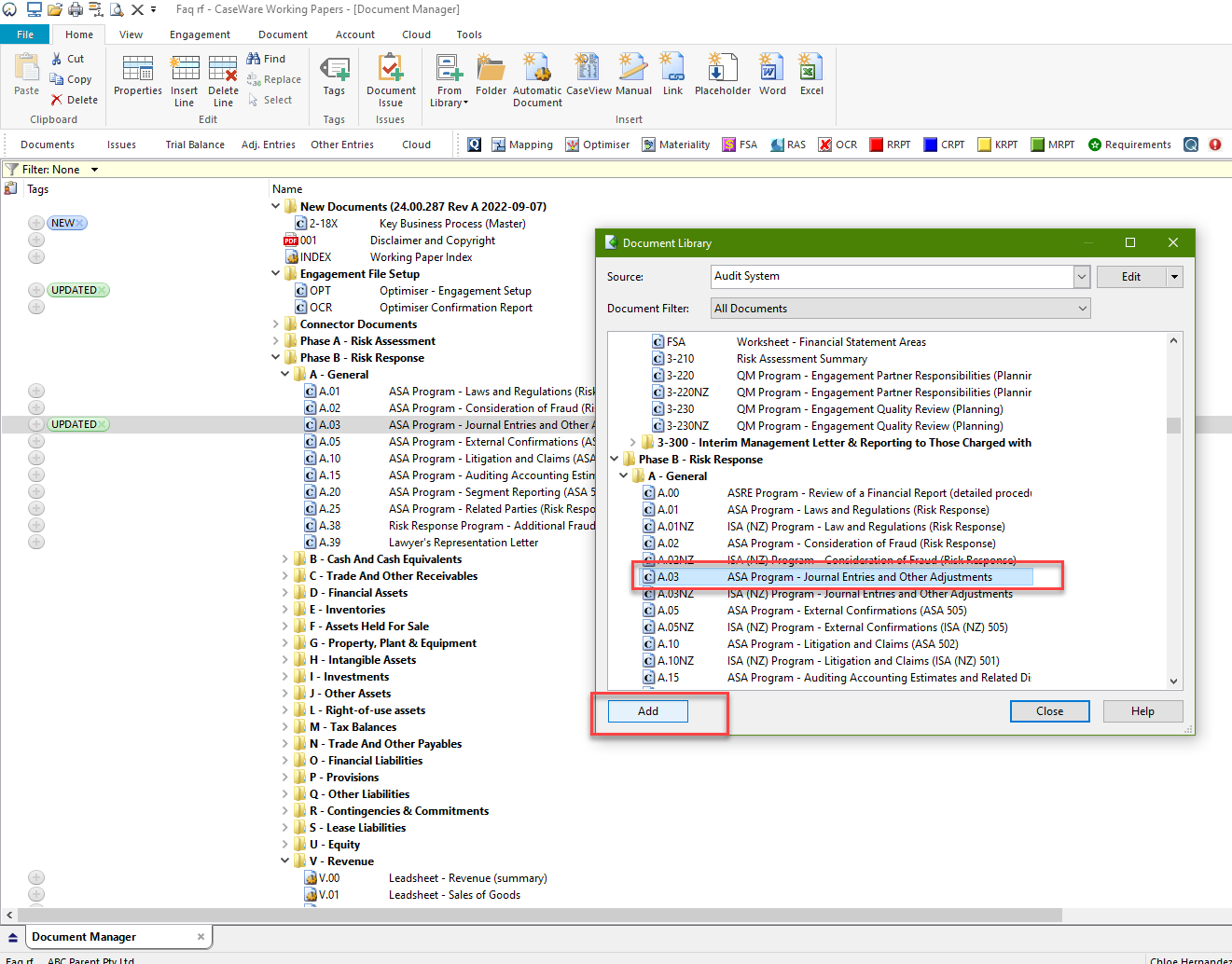Click the OCR toolbar button

click(x=837, y=145)
